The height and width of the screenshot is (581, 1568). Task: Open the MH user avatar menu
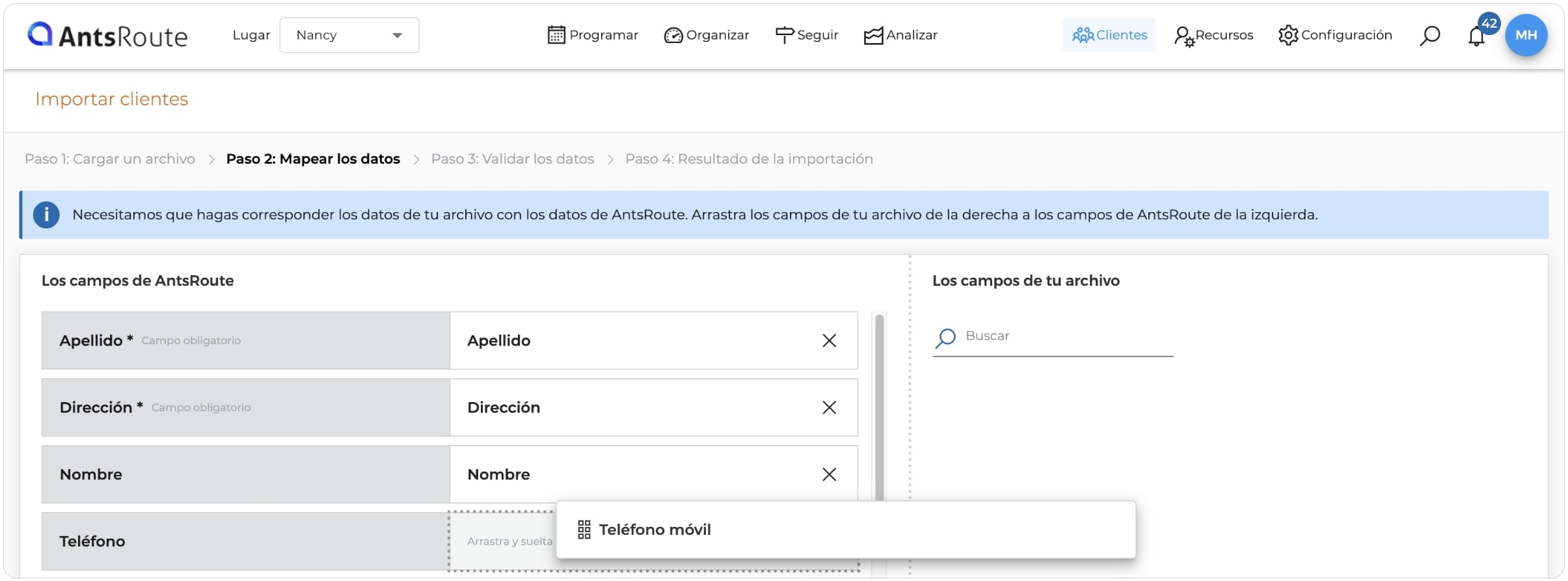[x=1526, y=35]
